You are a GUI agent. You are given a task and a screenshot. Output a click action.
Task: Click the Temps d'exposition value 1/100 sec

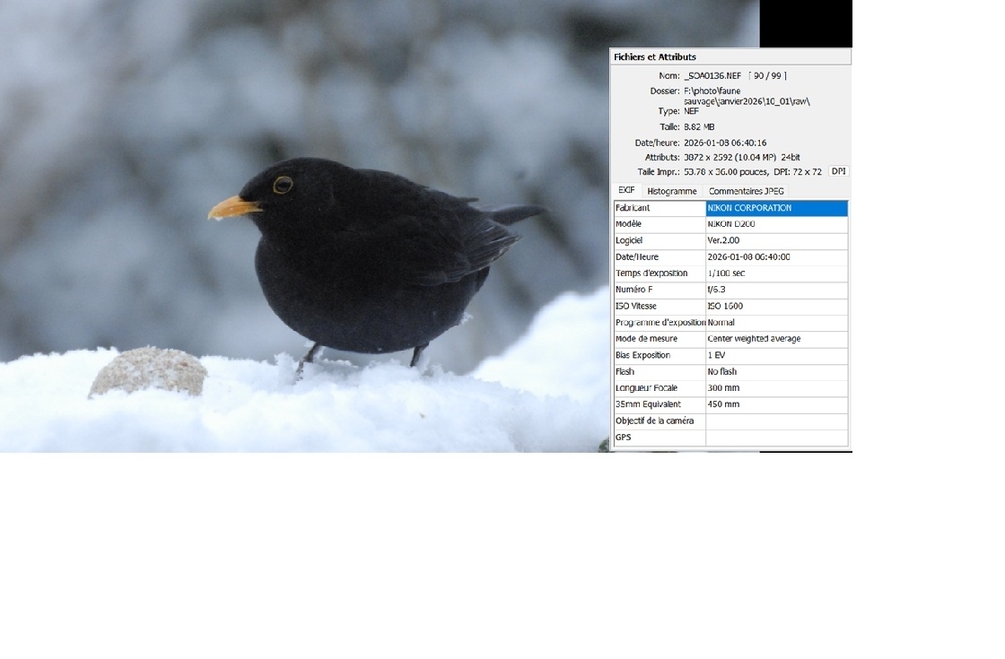[776, 273]
